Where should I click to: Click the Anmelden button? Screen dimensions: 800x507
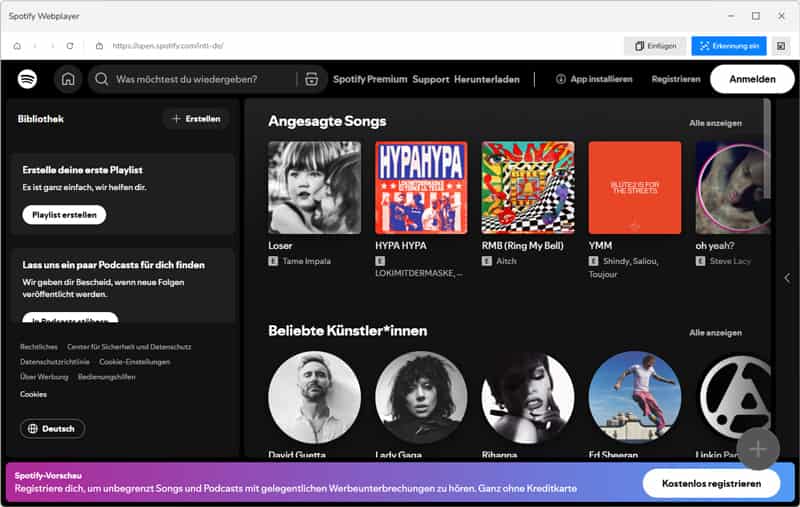pyautogui.click(x=752, y=79)
